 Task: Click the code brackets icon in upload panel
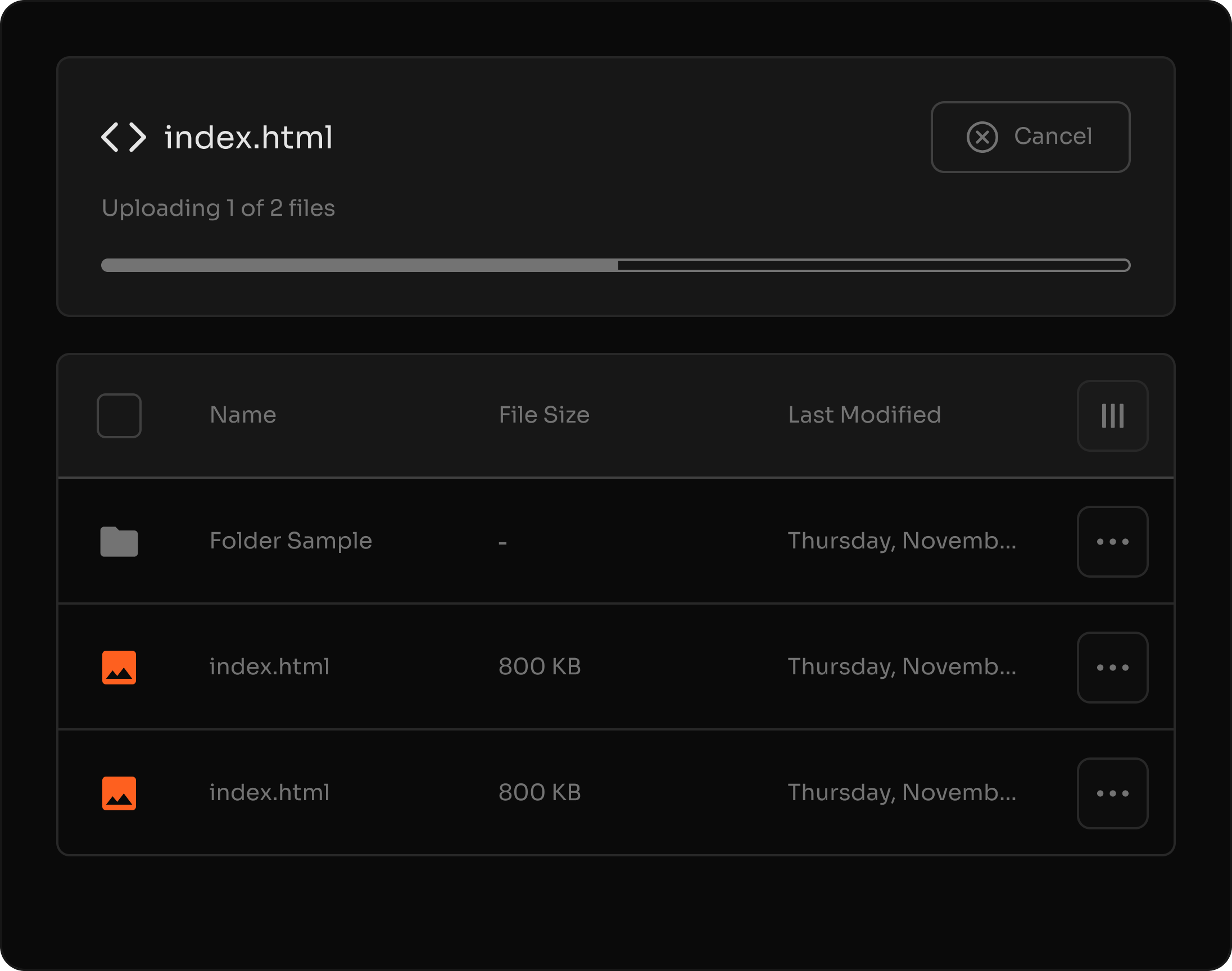pyautogui.click(x=124, y=137)
